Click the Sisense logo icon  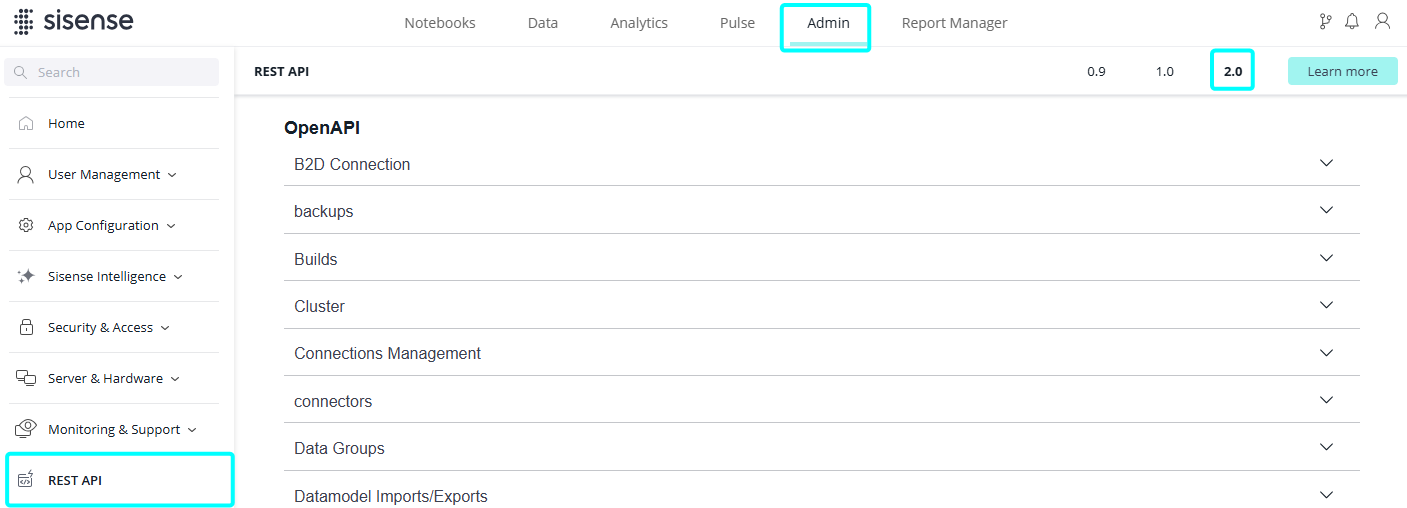pyautogui.click(x=23, y=22)
